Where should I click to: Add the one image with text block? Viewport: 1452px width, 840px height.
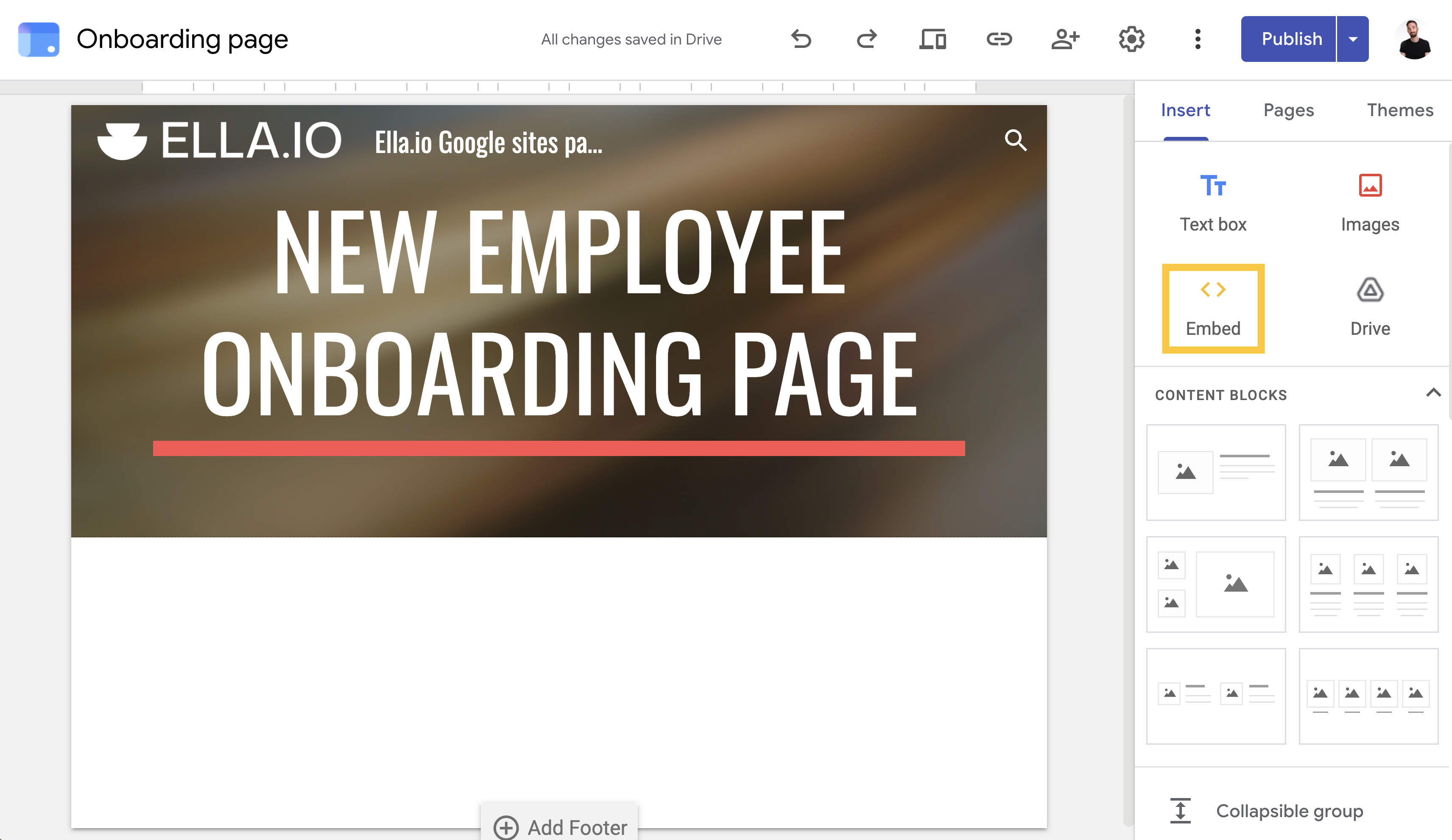coord(1216,472)
